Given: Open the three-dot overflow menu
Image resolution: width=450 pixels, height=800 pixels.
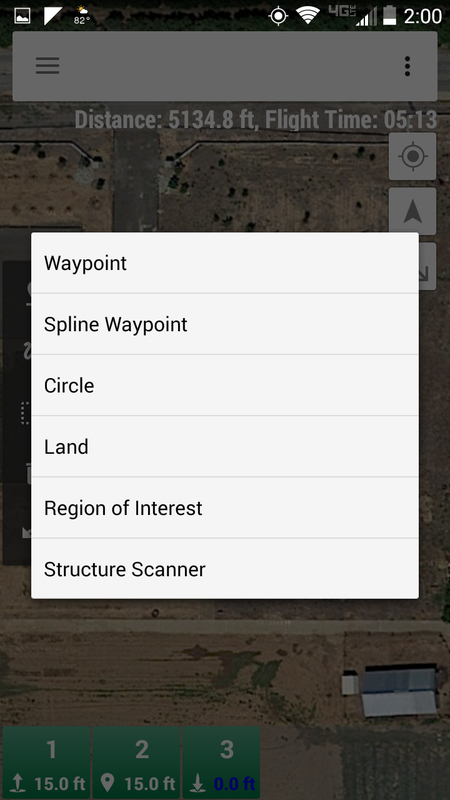Looking at the screenshot, I should tap(407, 66).
